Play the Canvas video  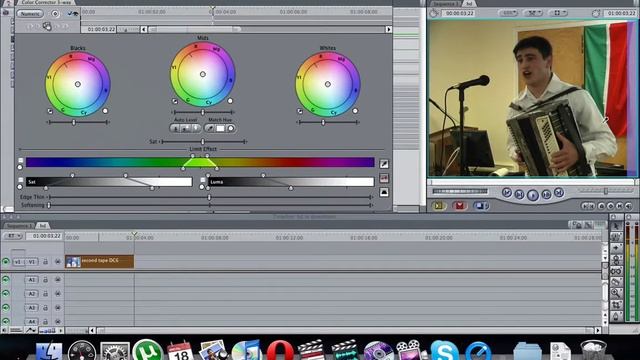[533, 195]
